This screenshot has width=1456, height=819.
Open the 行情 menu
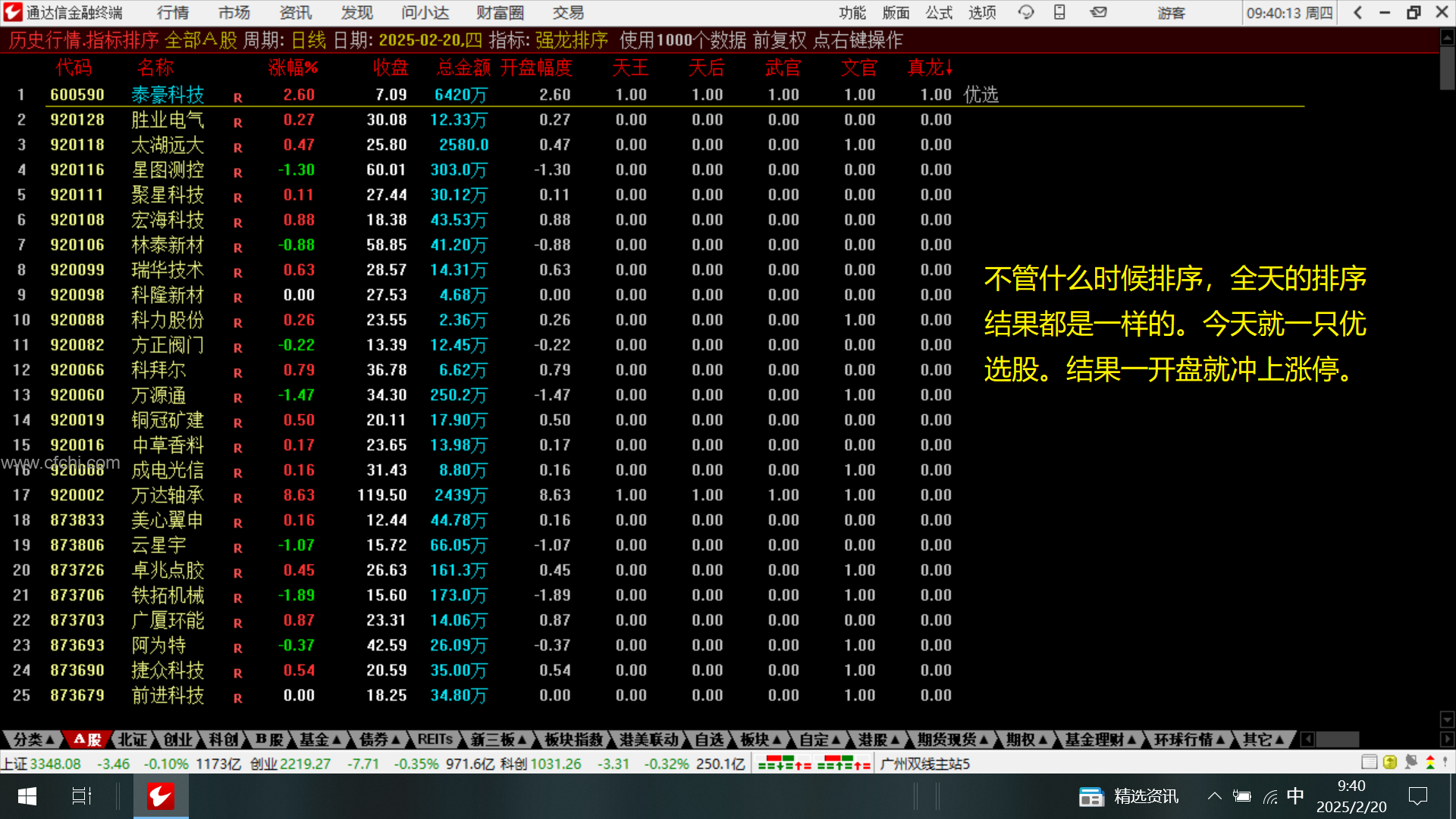pos(173,13)
